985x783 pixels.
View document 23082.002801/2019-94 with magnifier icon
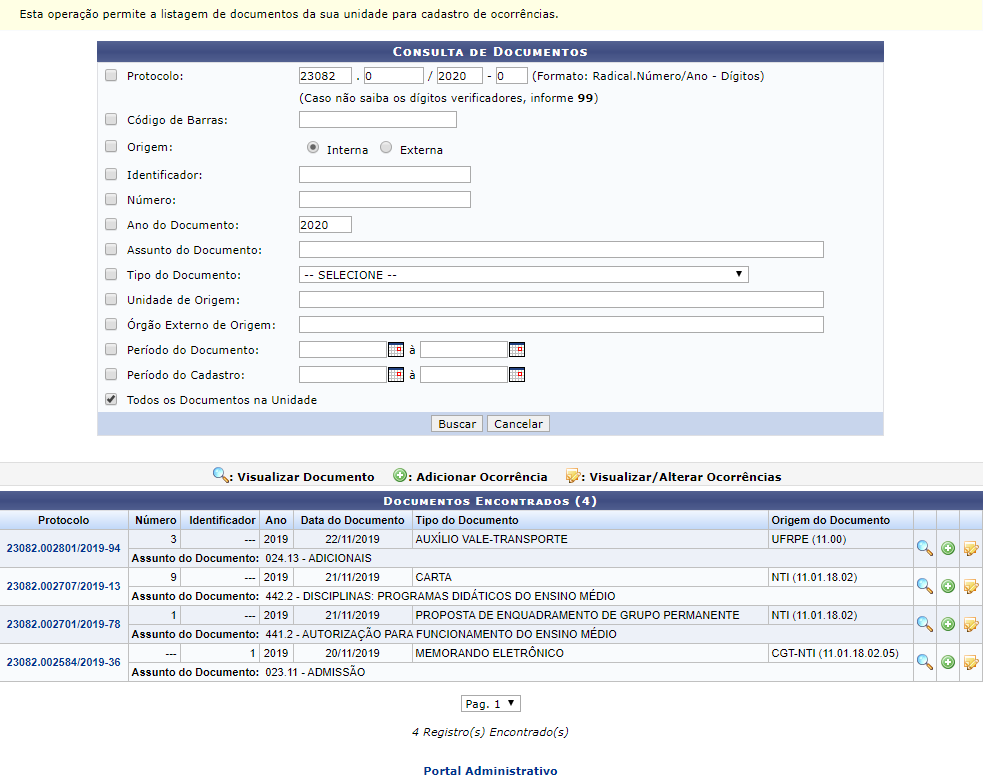pyautogui.click(x=924, y=548)
